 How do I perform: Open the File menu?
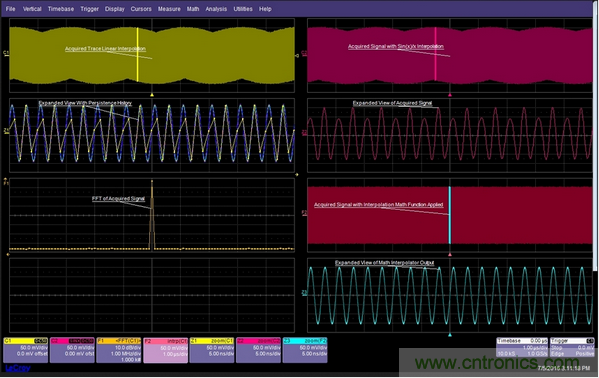(11, 9)
